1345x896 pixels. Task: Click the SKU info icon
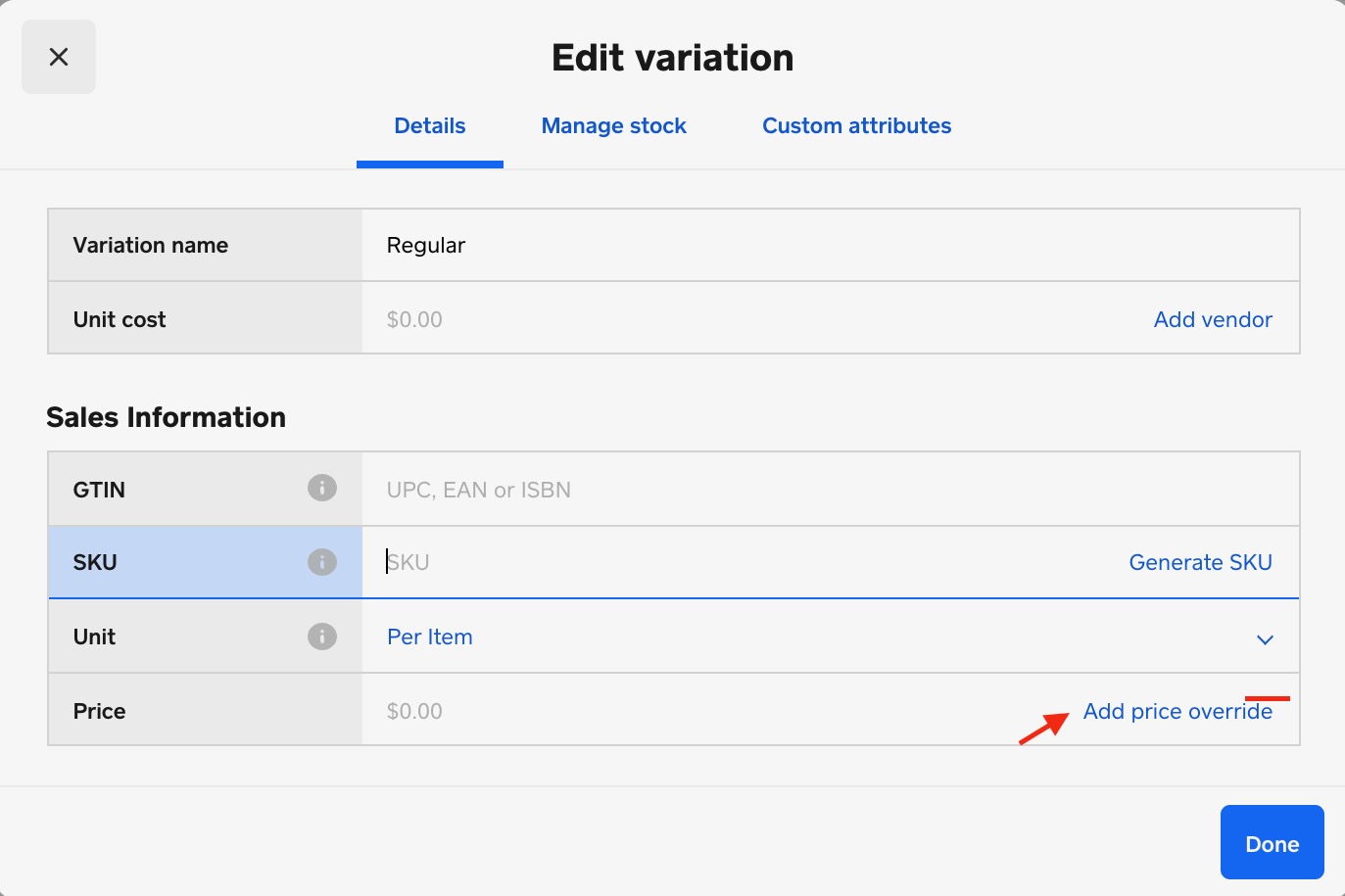pos(321,562)
